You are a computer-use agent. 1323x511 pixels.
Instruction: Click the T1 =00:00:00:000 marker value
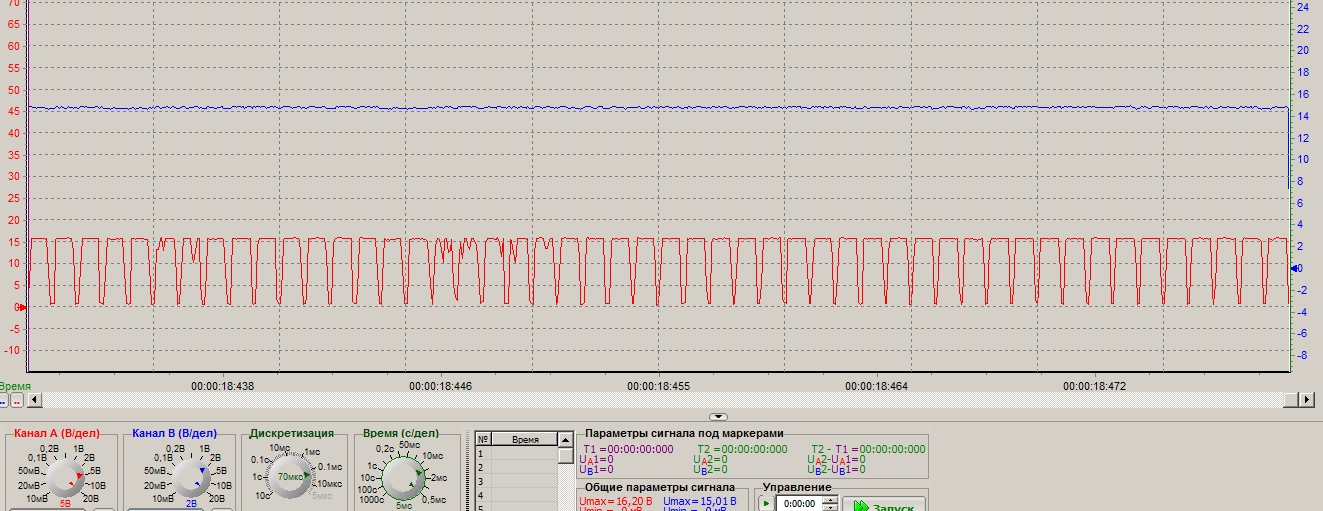pos(628,449)
